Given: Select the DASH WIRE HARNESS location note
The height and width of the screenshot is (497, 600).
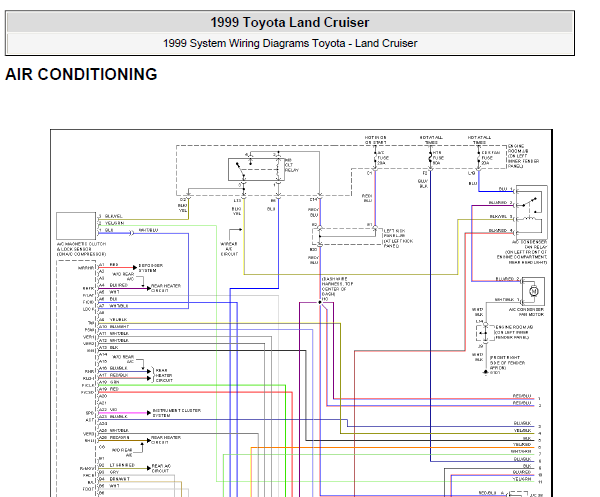Looking at the screenshot, I should [337, 289].
